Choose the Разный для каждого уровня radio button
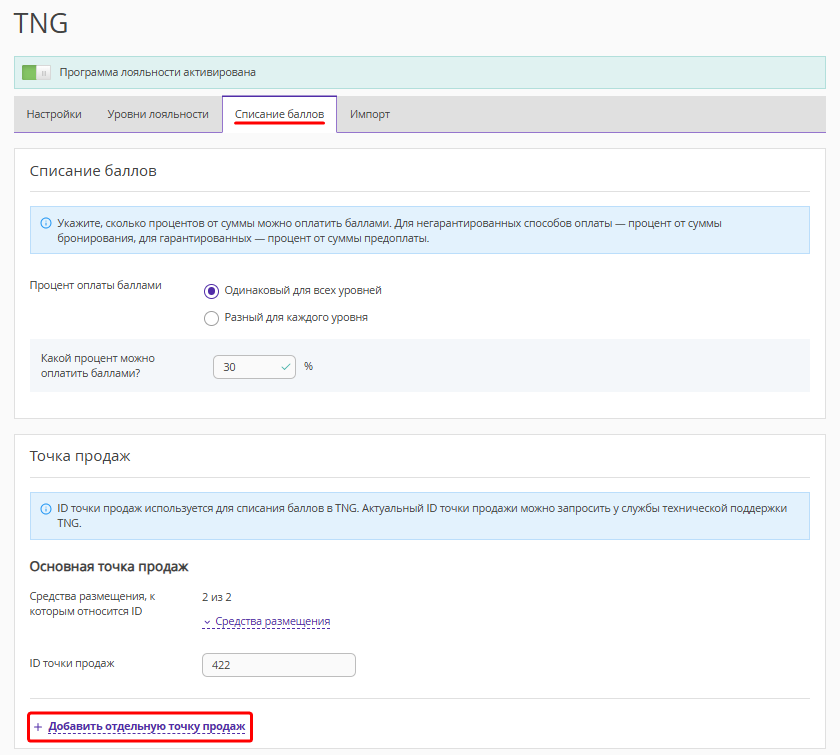This screenshot has width=840, height=755. tap(211, 318)
